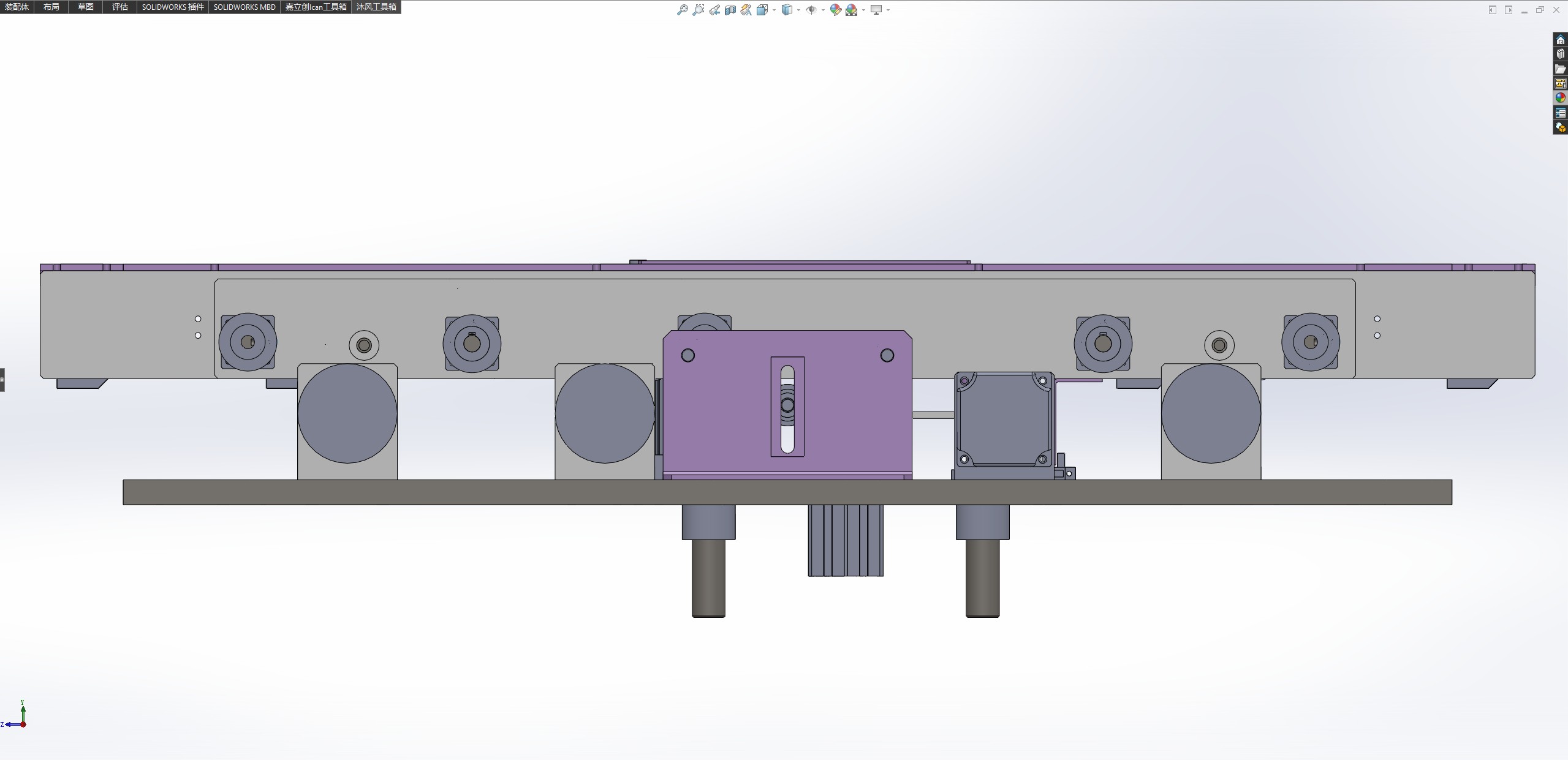Screen dimensions: 1568x760
Task: Expand the View Settings dropdown arrow
Action: click(888, 10)
